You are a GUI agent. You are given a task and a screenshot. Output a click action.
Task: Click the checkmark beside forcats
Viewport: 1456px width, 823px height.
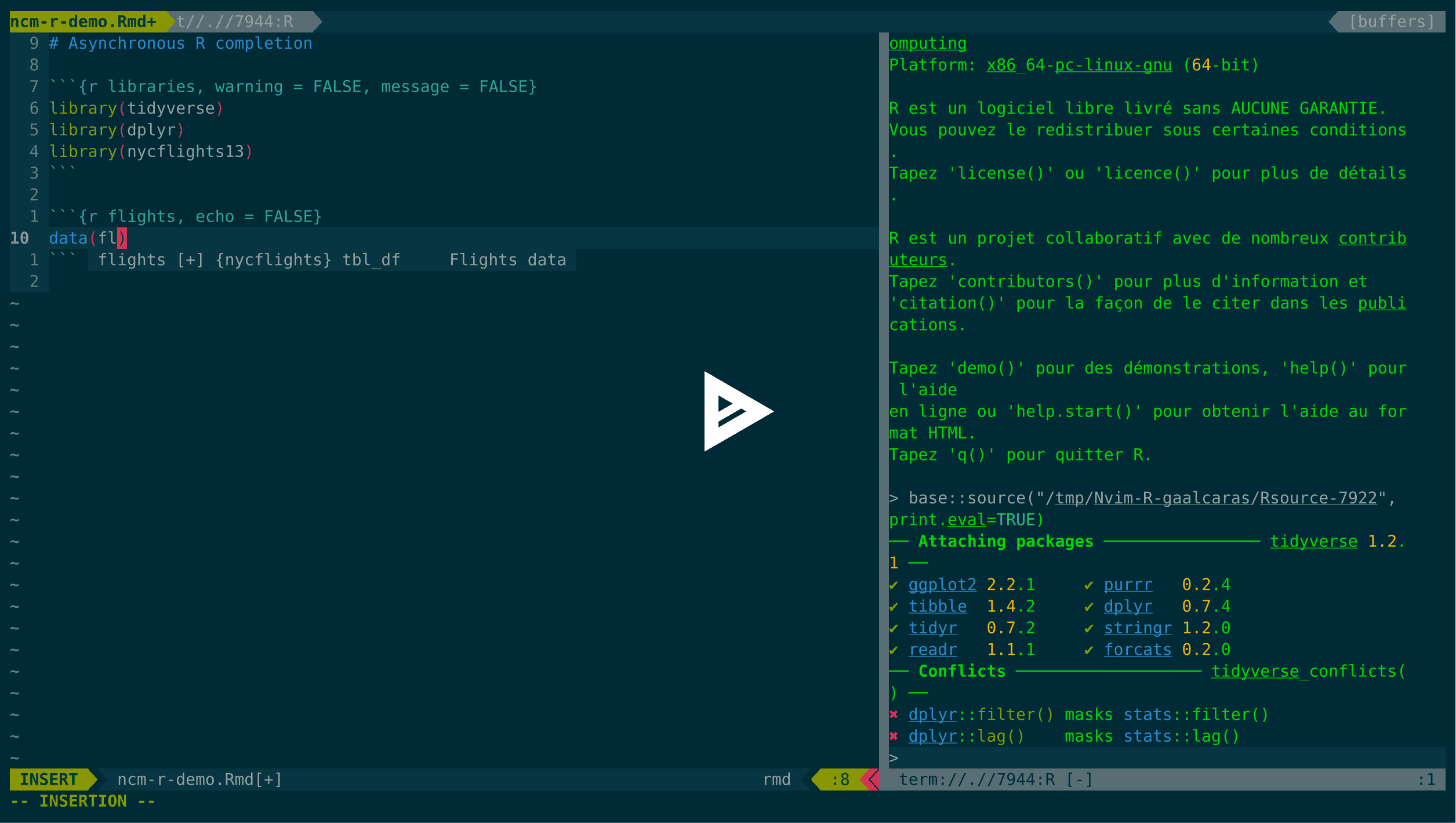[1088, 650]
